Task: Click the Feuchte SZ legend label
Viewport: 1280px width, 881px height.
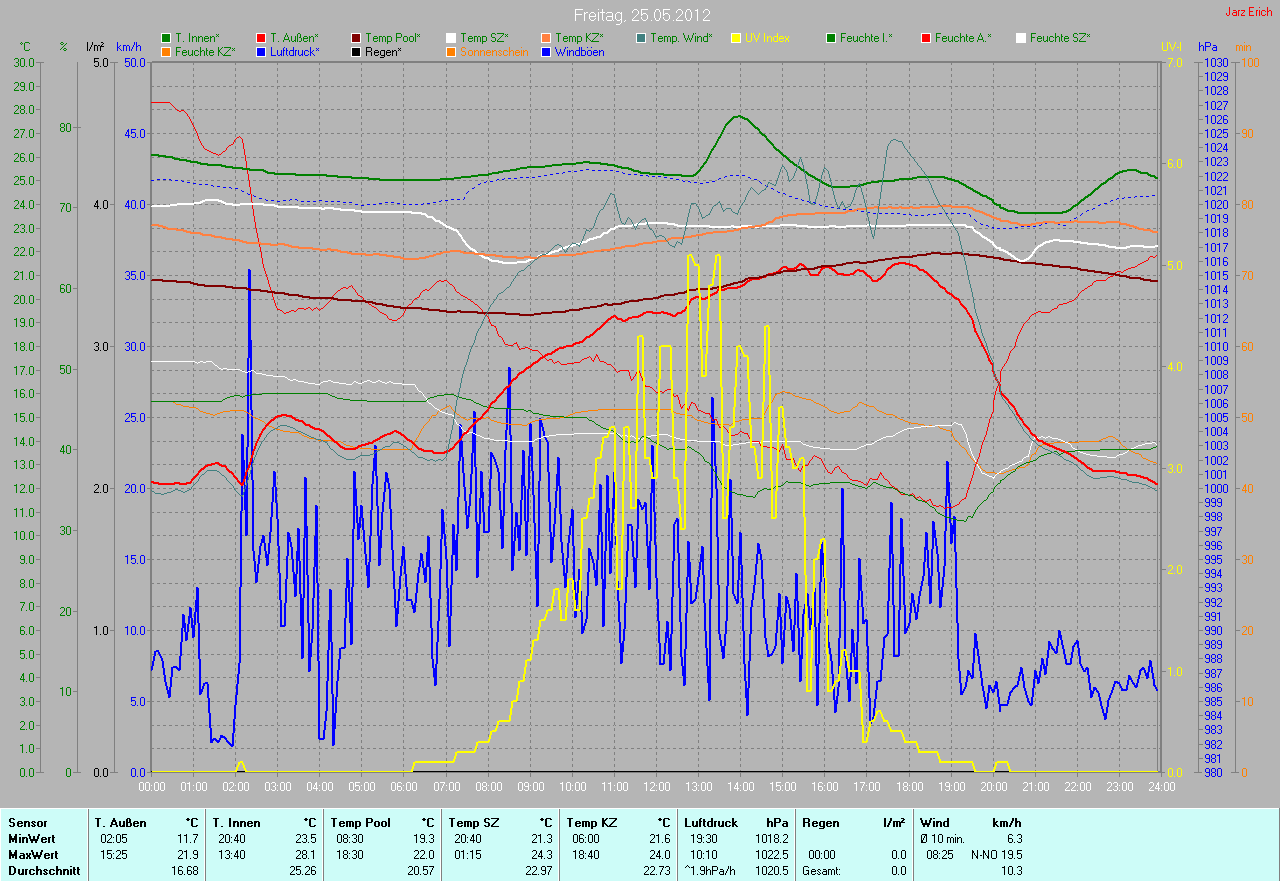Action: point(1060,38)
